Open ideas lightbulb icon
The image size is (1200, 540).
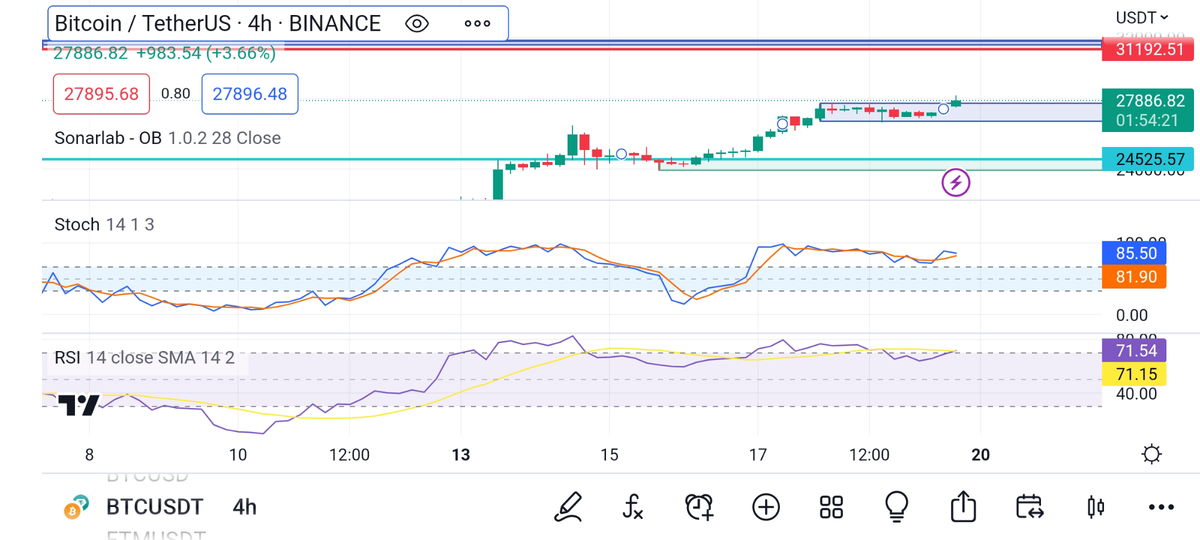pos(896,507)
